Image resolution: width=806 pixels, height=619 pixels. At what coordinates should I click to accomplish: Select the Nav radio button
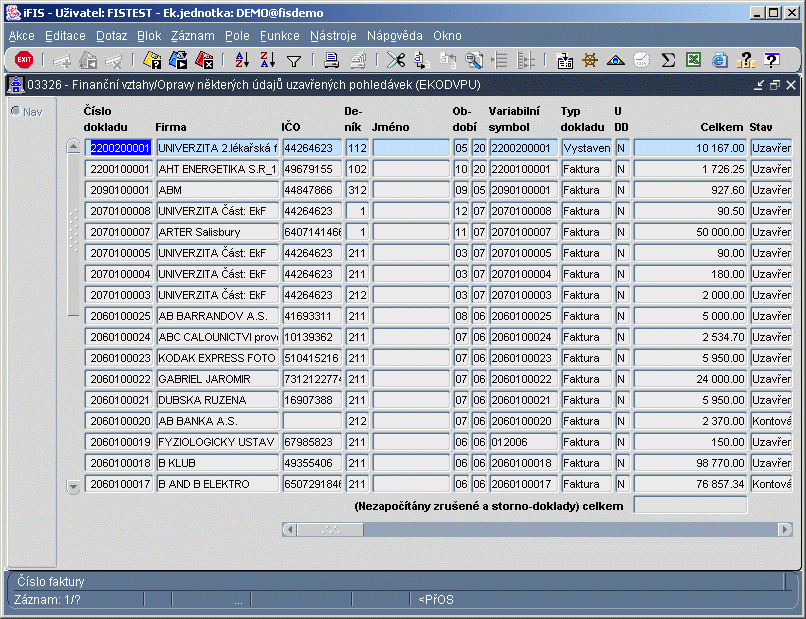click(16, 111)
